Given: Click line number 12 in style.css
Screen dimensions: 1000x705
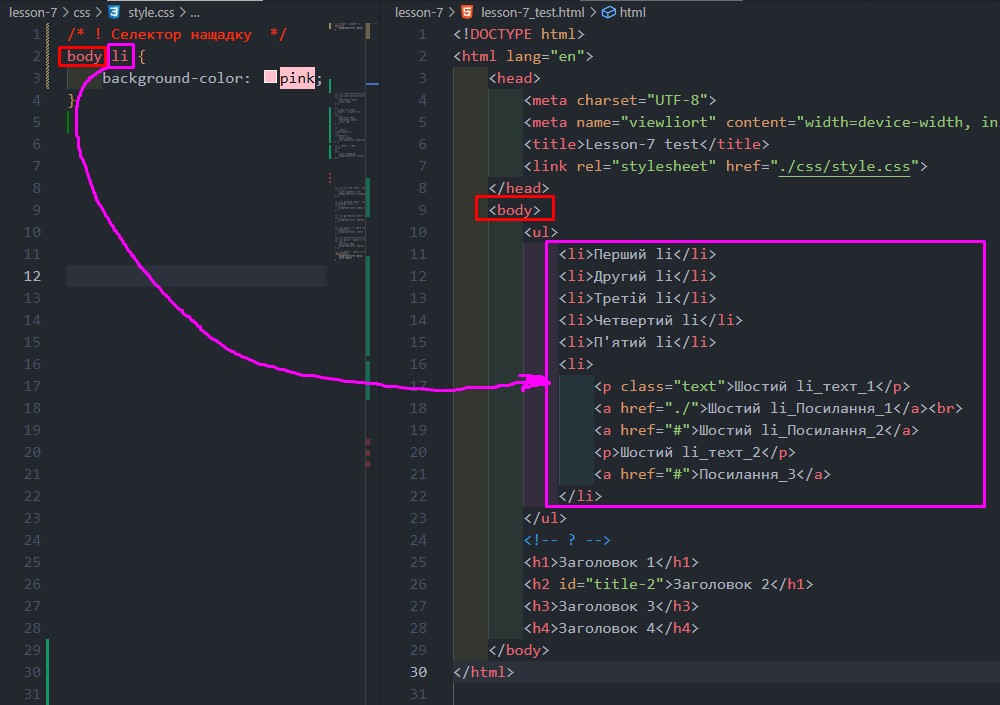Looking at the screenshot, I should (32, 276).
